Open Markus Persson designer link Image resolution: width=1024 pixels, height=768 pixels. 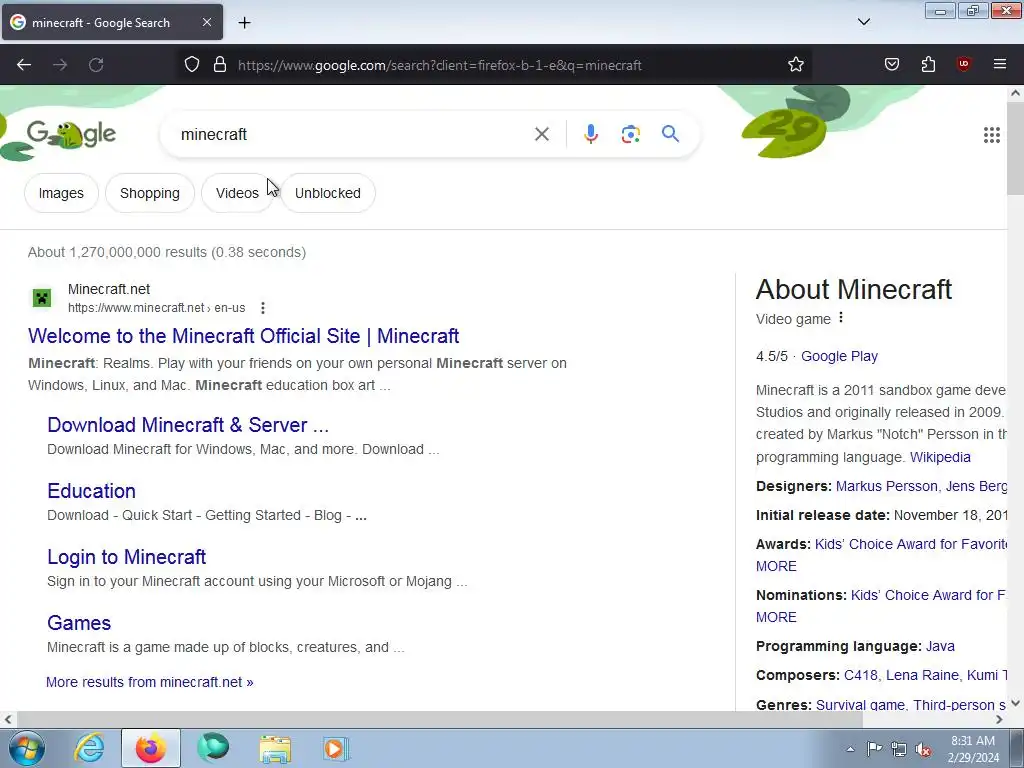(886, 486)
